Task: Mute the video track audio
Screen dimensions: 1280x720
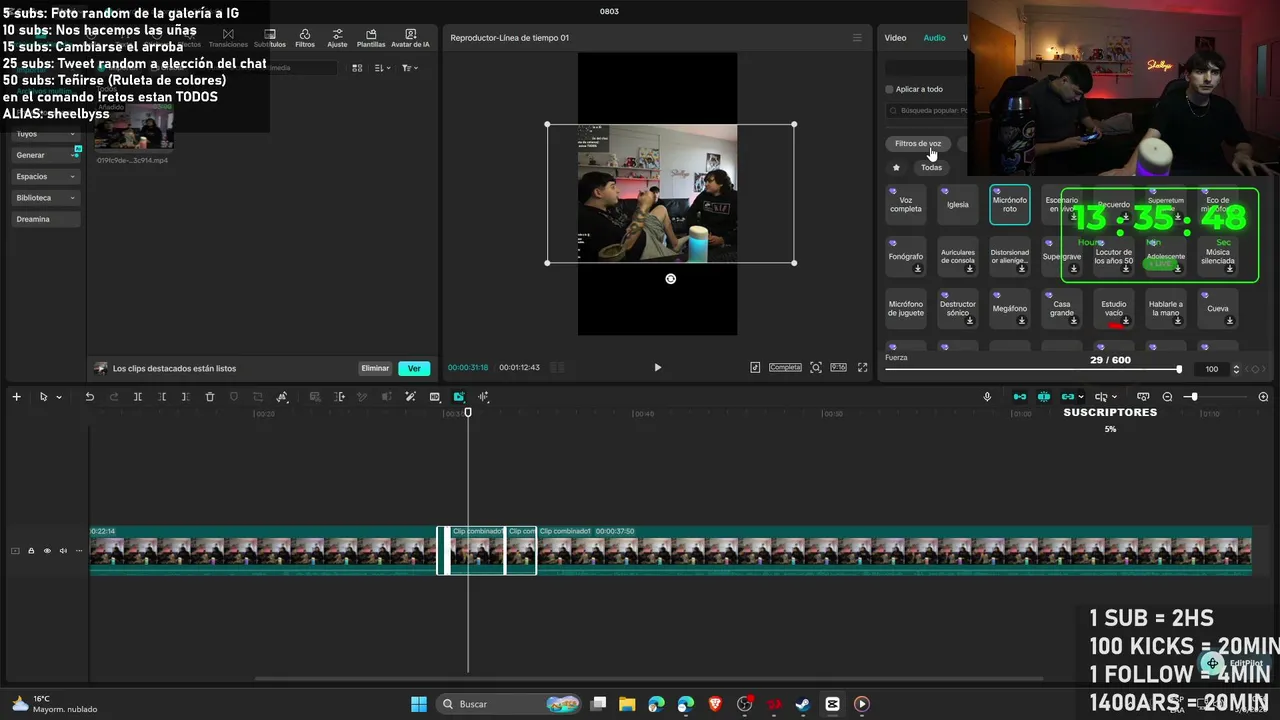Action: (x=63, y=550)
